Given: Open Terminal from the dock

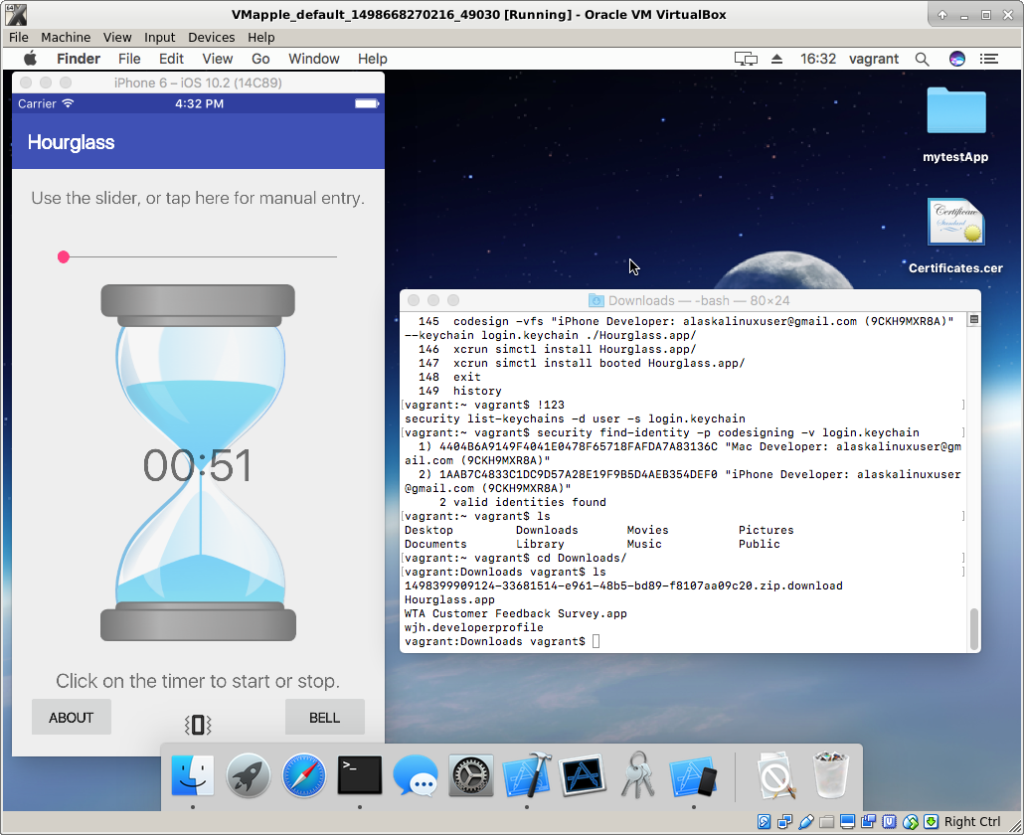Looking at the screenshot, I should [x=359, y=775].
